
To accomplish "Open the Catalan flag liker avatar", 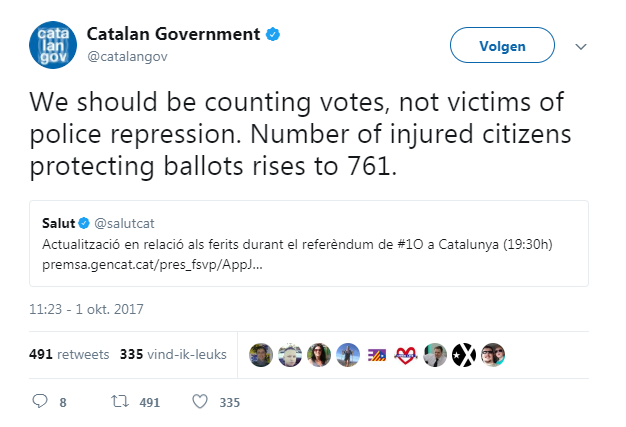I will click(377, 355).
